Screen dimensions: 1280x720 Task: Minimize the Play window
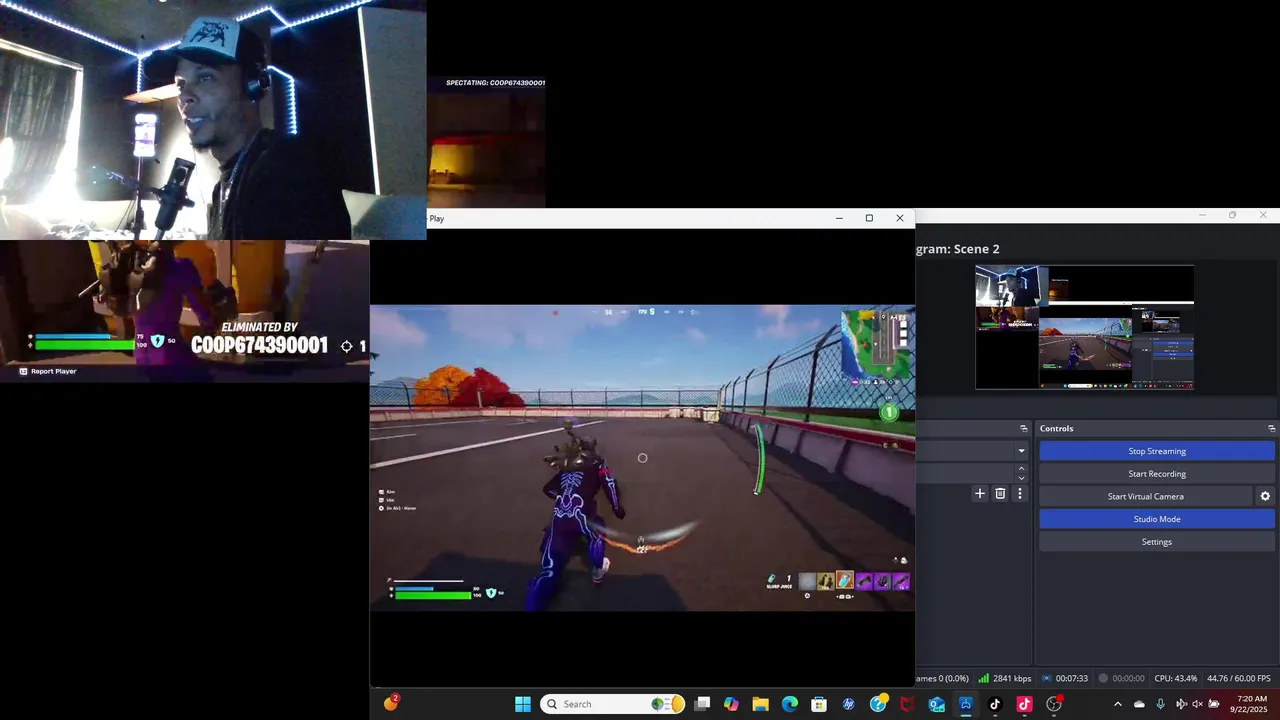click(x=839, y=218)
